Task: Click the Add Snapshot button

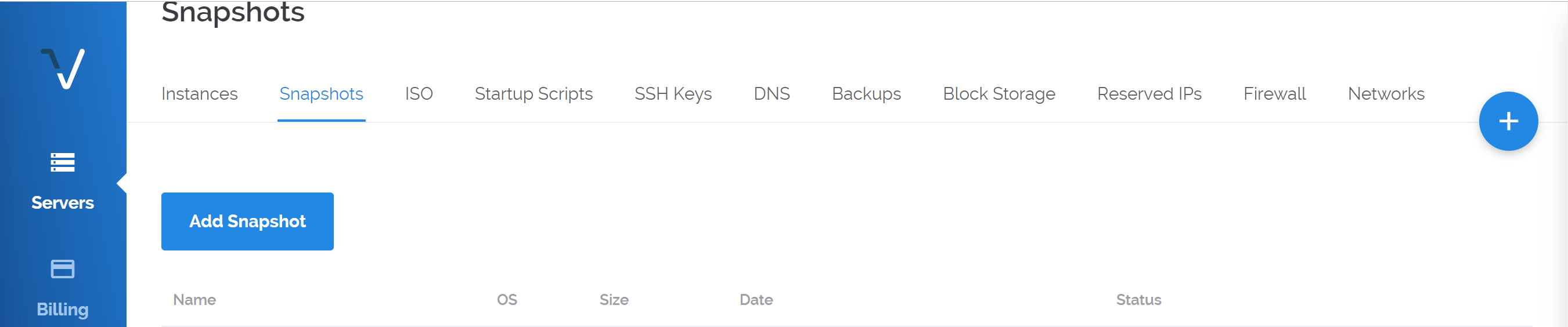Action: click(x=247, y=221)
